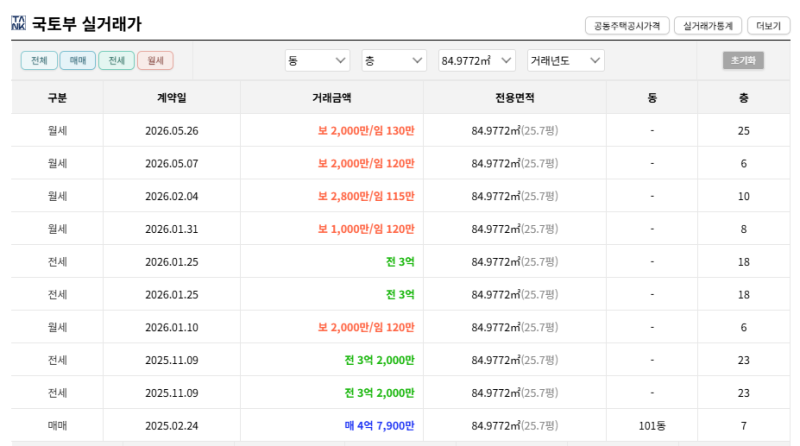
Task: Click price 보 2,800만/임 115만
Action: (366, 196)
